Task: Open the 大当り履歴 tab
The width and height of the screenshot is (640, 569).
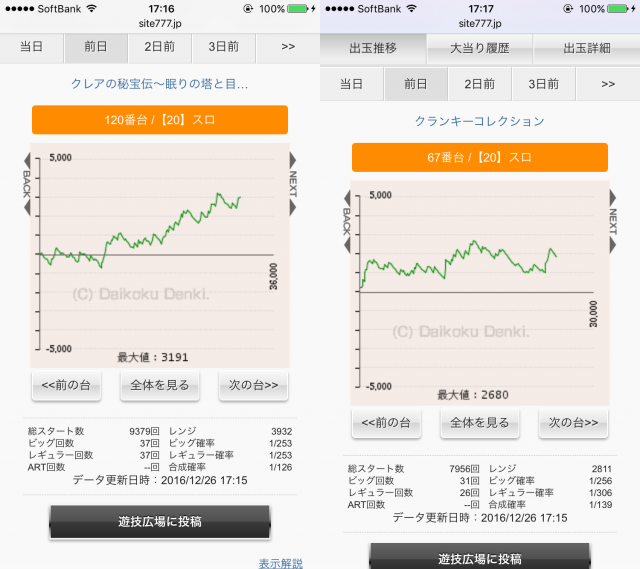Action: (480, 48)
